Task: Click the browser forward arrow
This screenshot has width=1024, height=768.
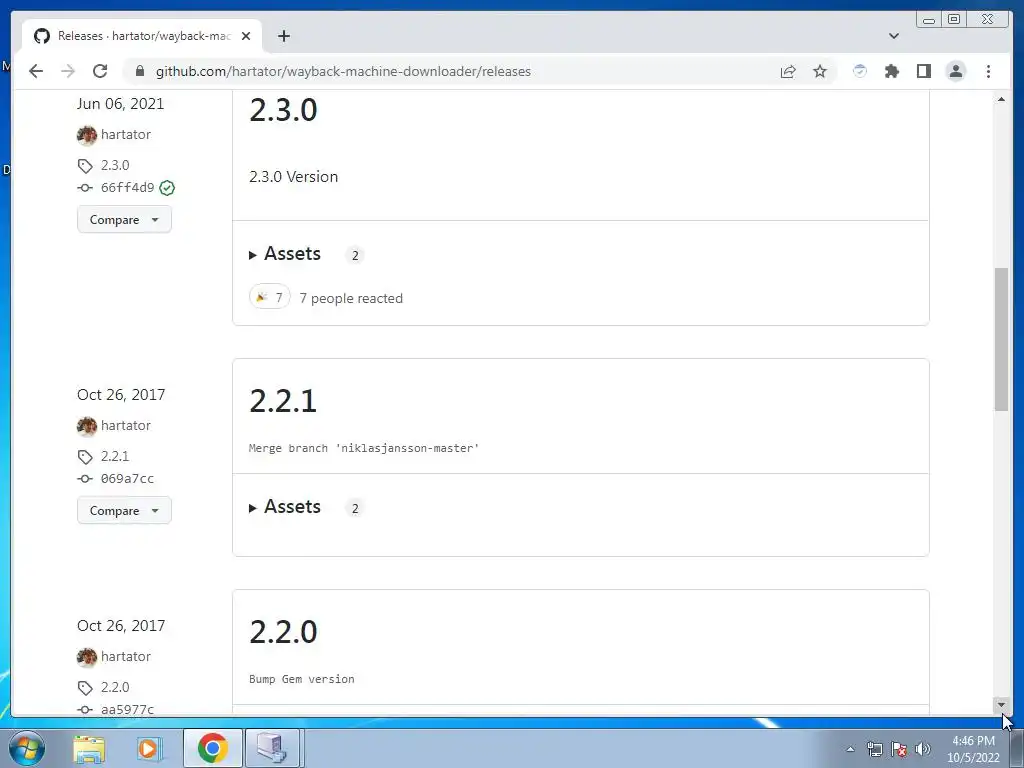Action: tap(68, 71)
